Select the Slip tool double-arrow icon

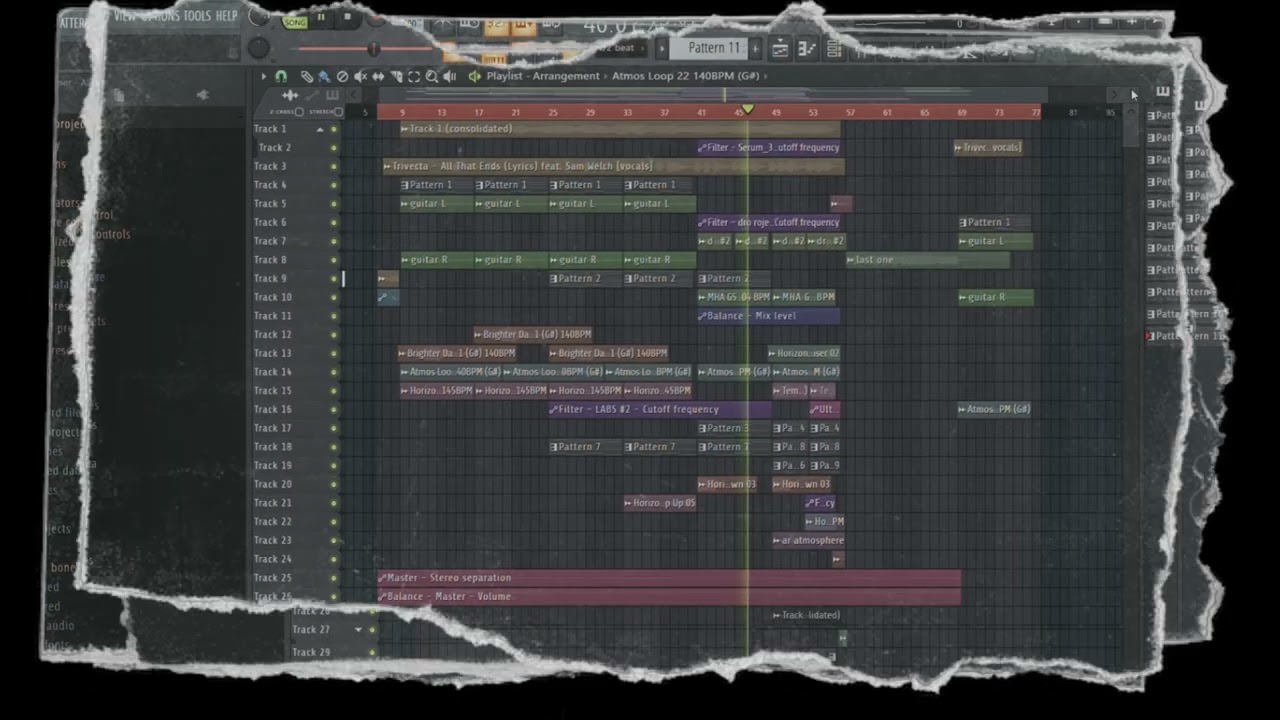pyautogui.click(x=378, y=76)
